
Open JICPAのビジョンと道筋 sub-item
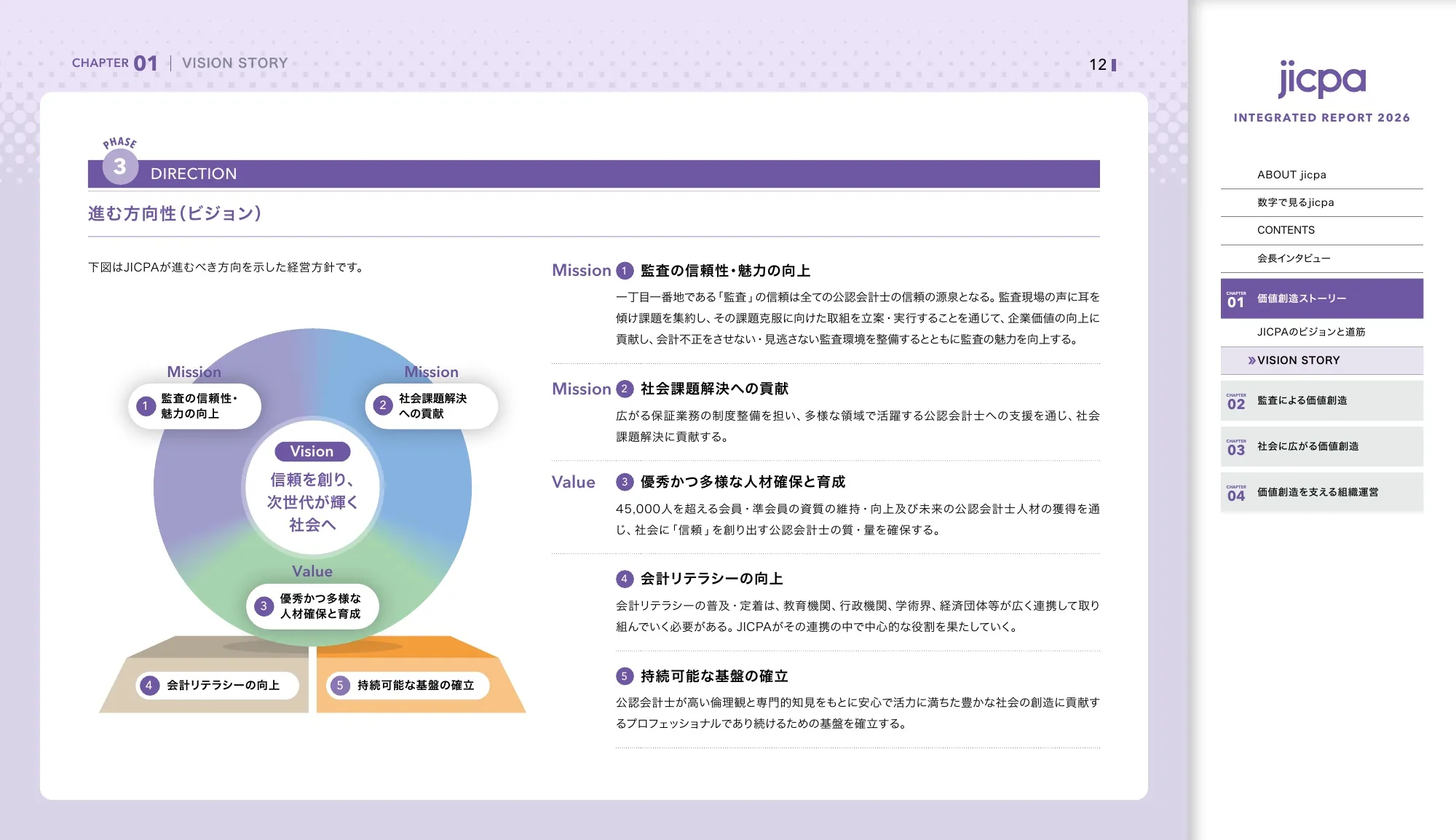1321,332
